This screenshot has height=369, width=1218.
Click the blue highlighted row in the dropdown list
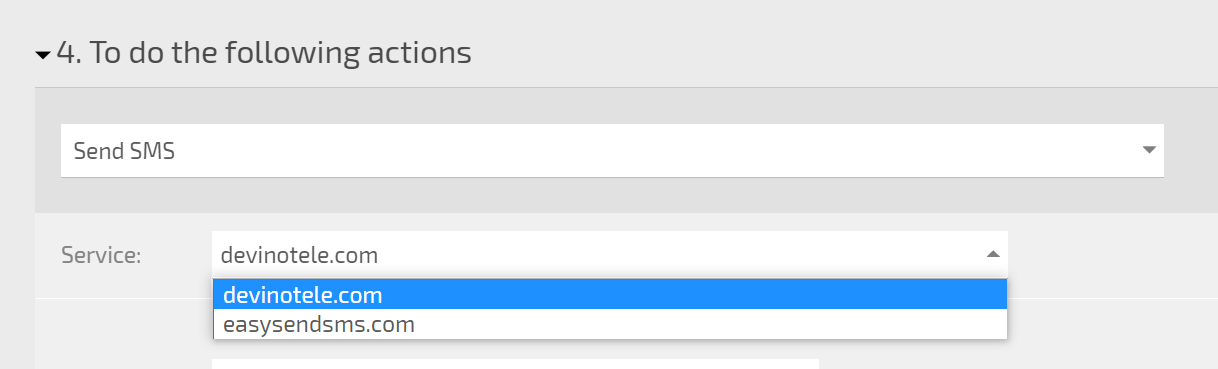point(609,296)
